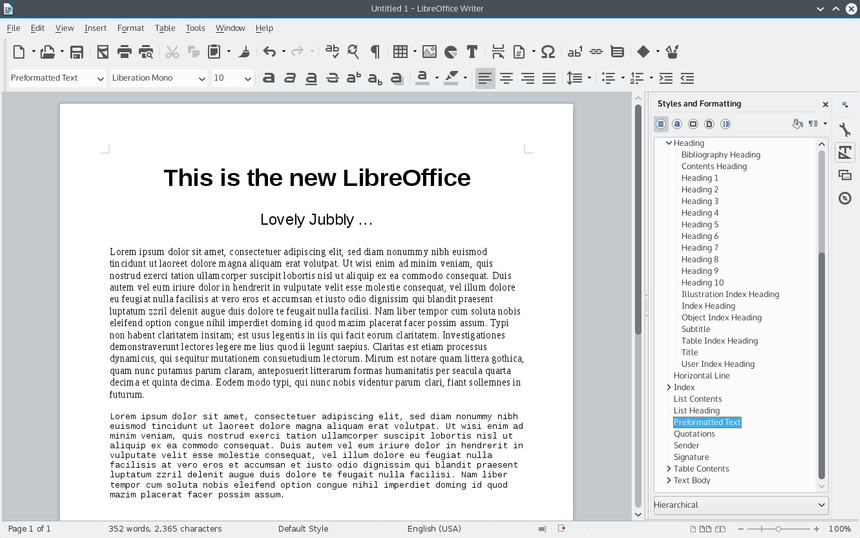Open the Insert menu
Screen dimensions: 860x538
pos(95,28)
